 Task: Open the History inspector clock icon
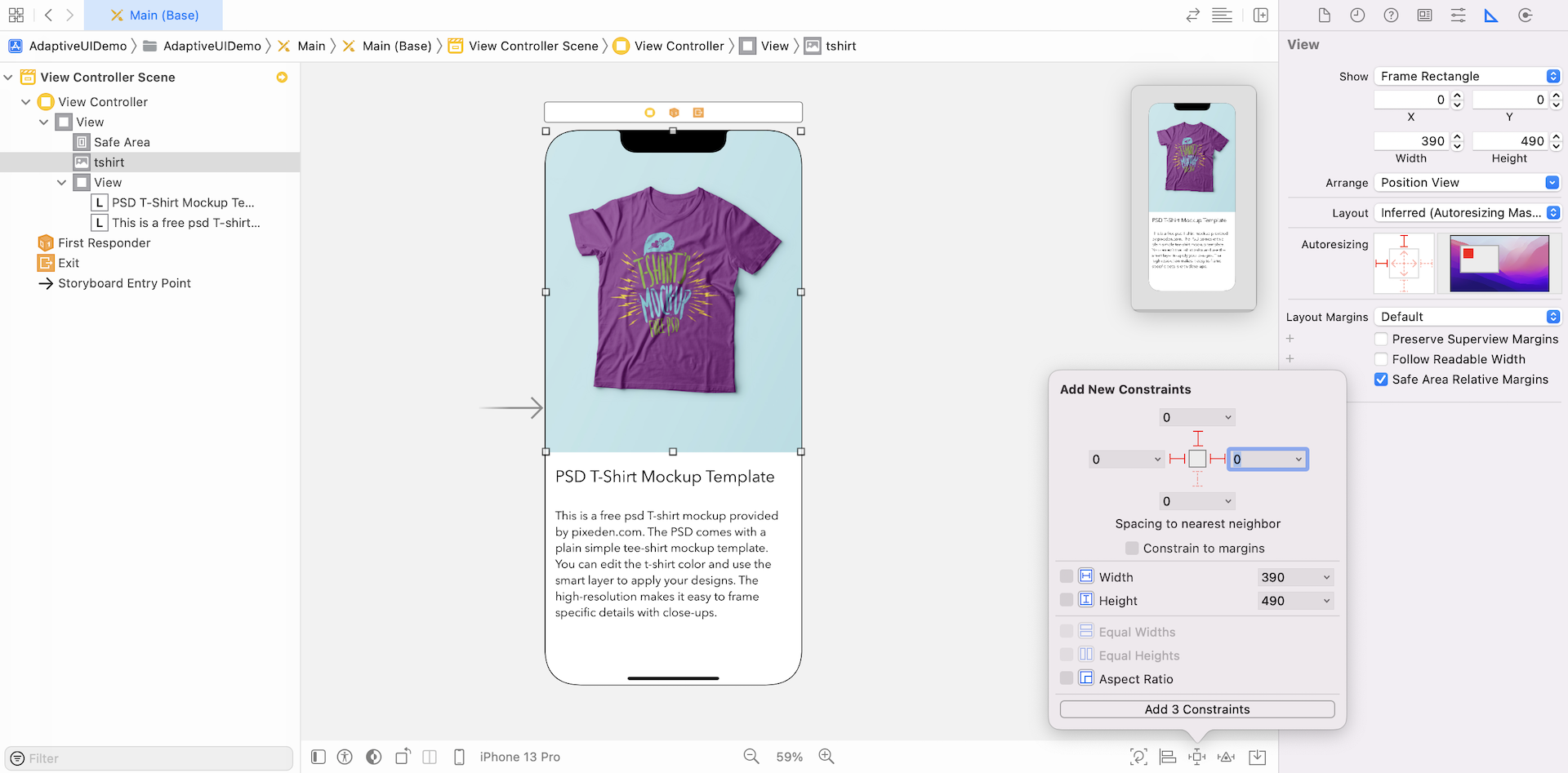tap(1357, 16)
